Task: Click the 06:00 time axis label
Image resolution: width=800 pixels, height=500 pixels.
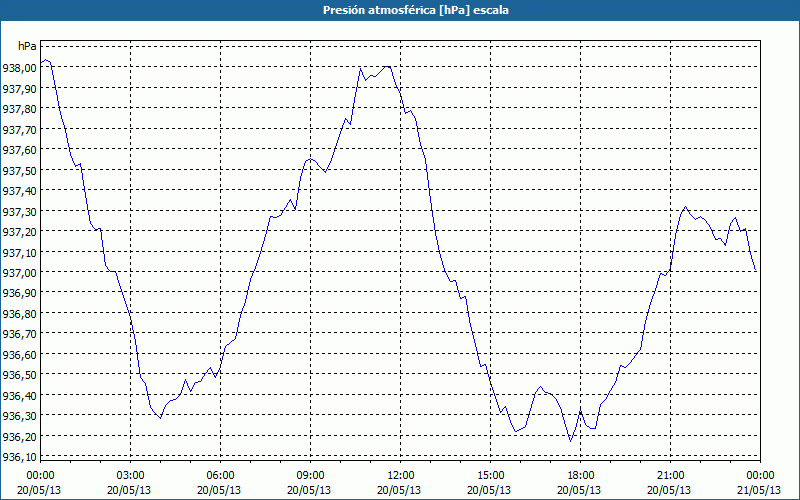Action: (x=220, y=476)
